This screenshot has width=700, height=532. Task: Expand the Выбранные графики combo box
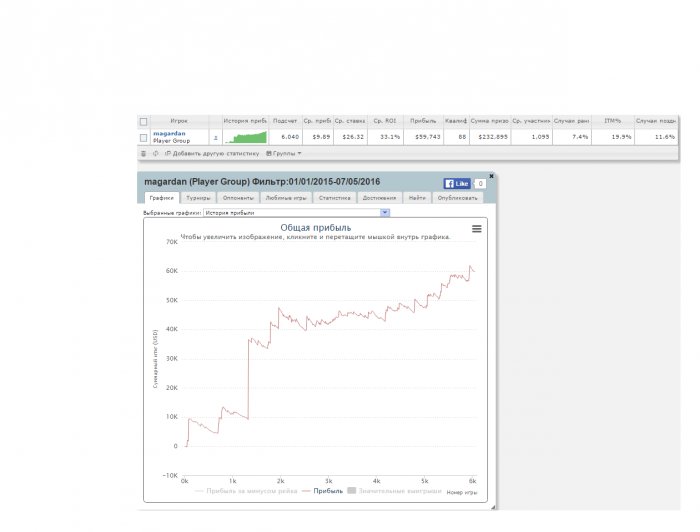click(385, 212)
